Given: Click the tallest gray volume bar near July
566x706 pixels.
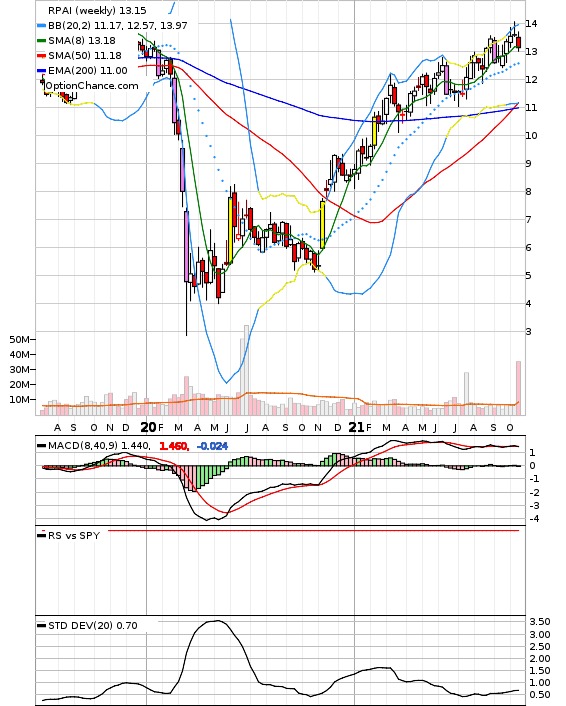Looking at the screenshot, I should pos(246,370).
